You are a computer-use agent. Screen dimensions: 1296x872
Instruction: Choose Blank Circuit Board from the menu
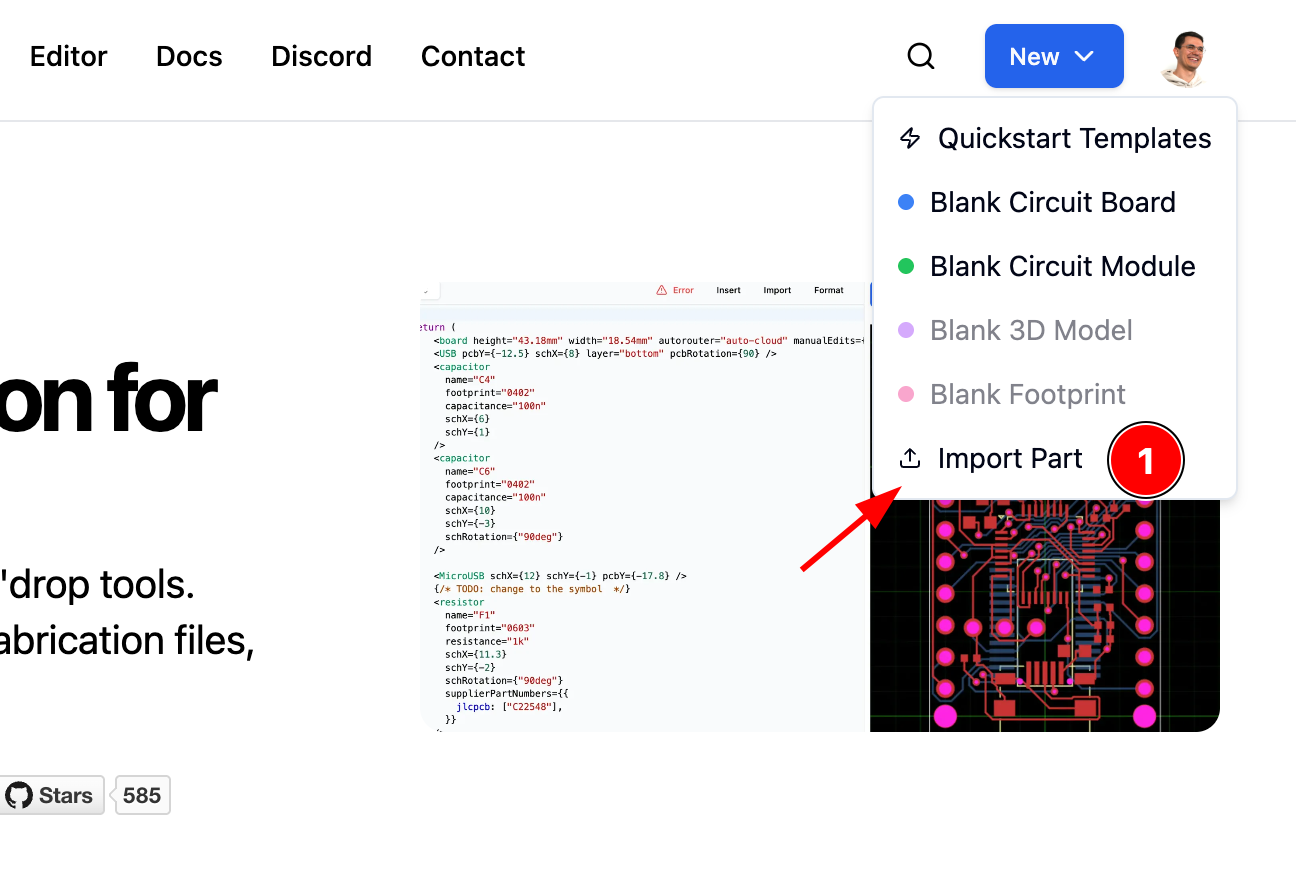pos(1052,202)
